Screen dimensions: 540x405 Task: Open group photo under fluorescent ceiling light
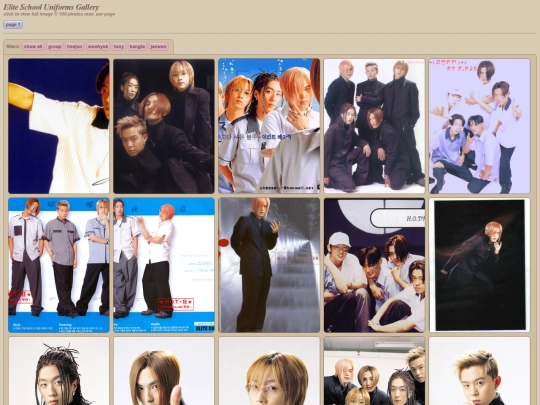(x=374, y=371)
